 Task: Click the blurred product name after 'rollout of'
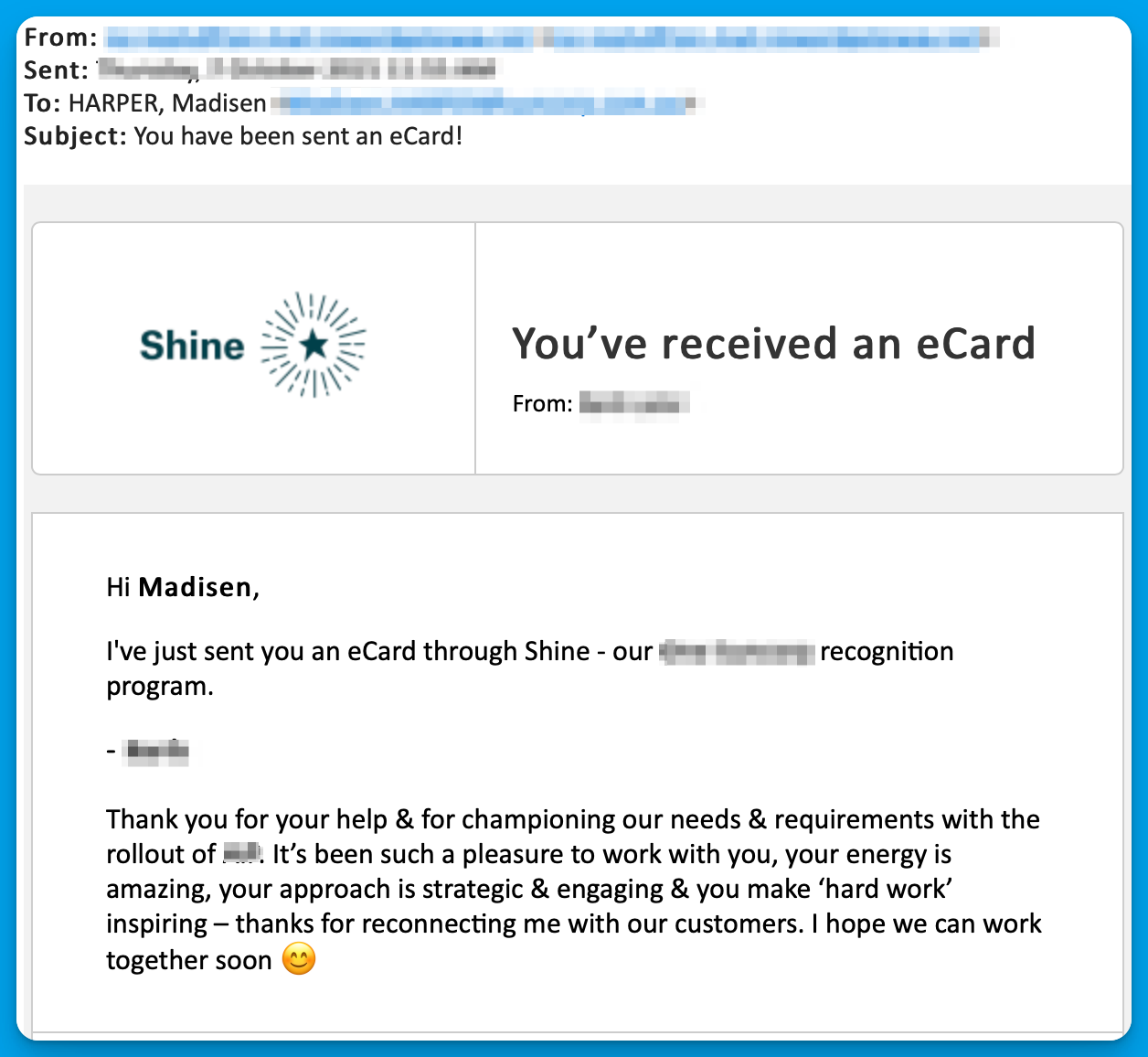[x=243, y=854]
